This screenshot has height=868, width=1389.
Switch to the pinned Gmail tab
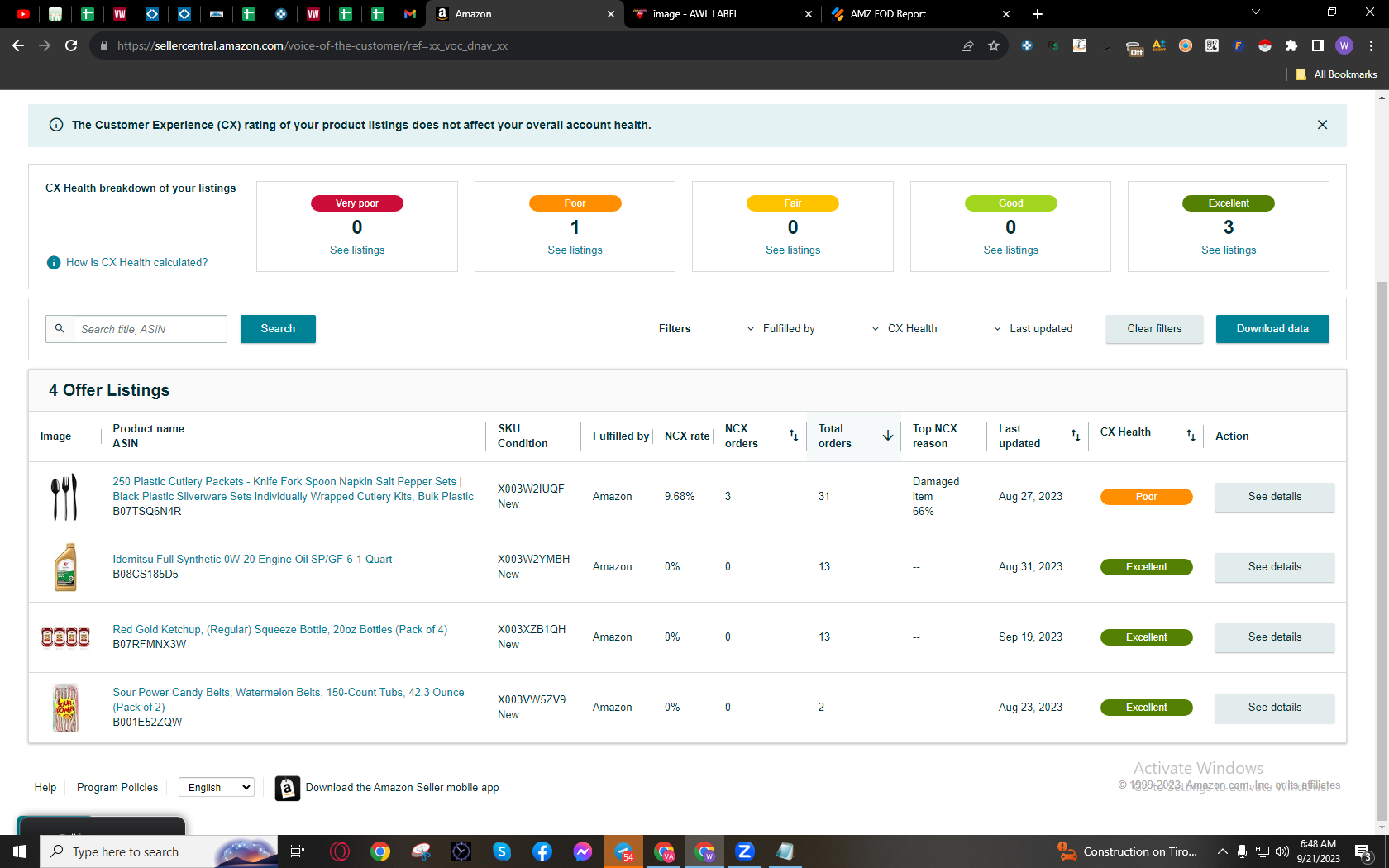[410, 14]
